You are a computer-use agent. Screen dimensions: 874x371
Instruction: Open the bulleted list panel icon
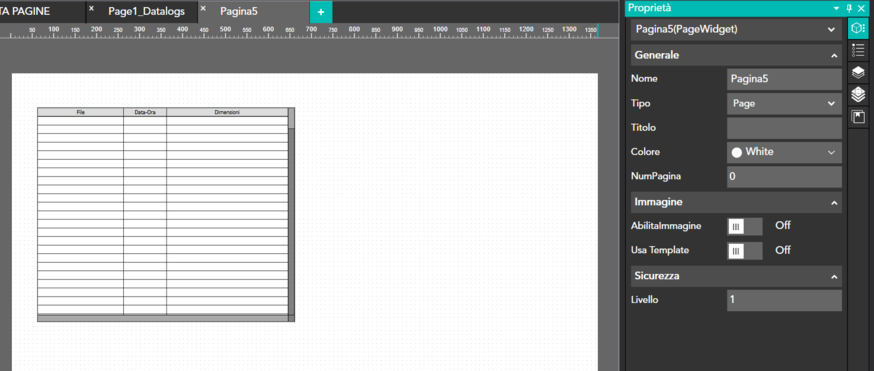pos(858,51)
